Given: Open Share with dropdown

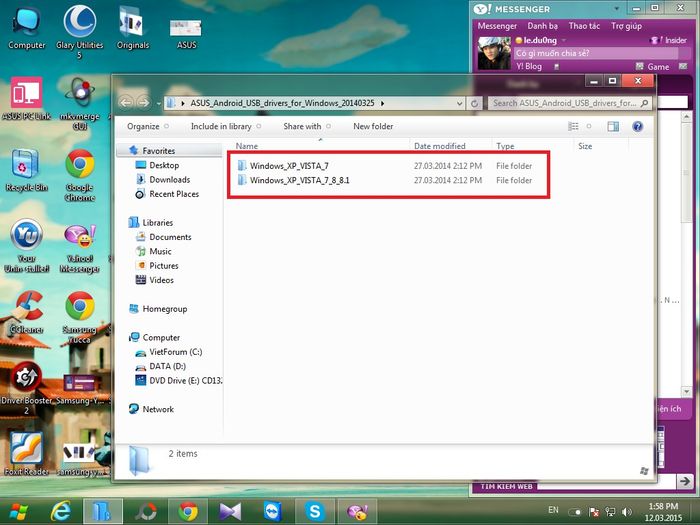Looking at the screenshot, I should (307, 126).
